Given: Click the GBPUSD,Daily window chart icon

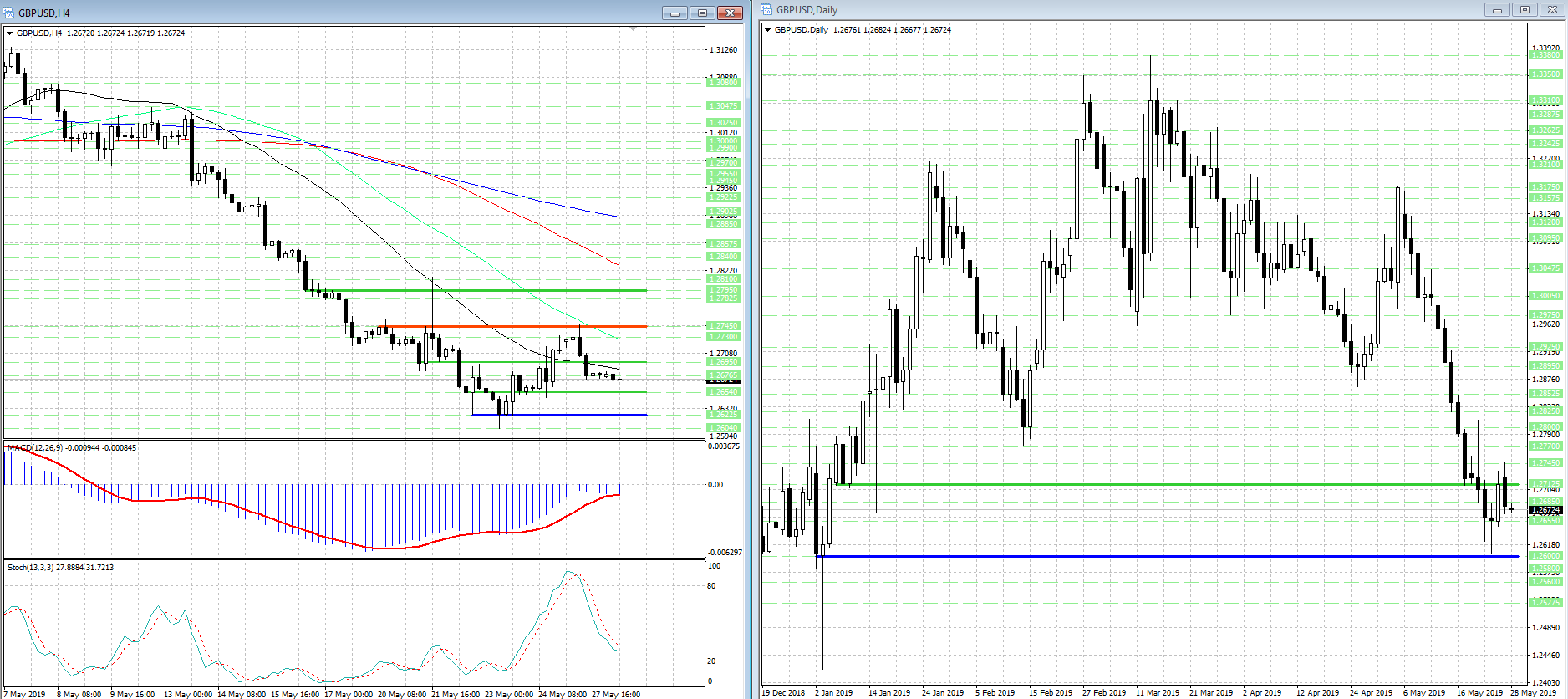Looking at the screenshot, I should tap(767, 9).
